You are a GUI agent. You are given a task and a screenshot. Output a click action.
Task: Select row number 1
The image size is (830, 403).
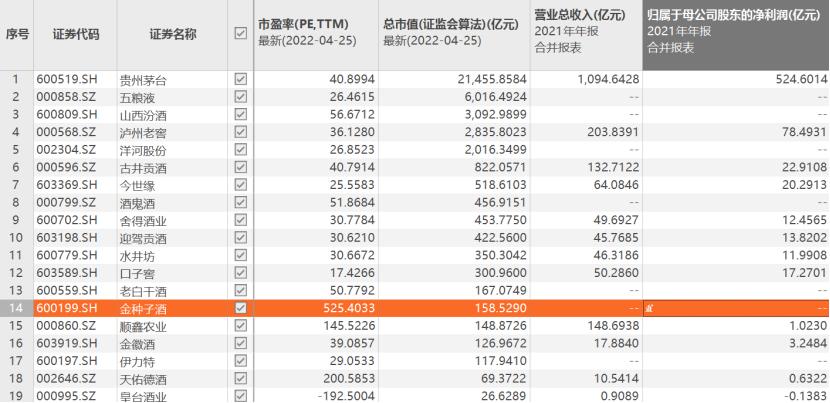point(16,80)
